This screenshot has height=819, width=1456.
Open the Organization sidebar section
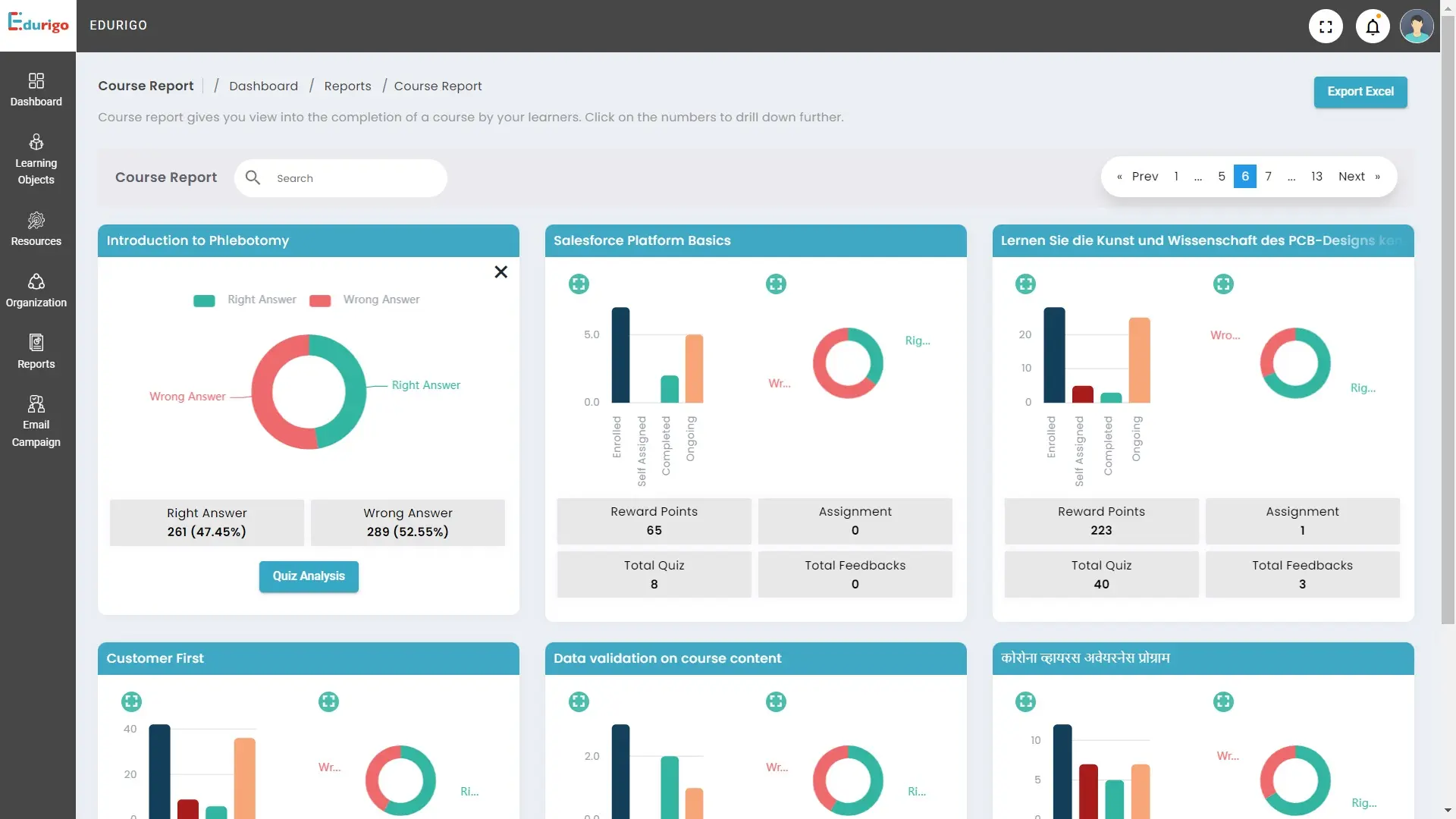[36, 290]
